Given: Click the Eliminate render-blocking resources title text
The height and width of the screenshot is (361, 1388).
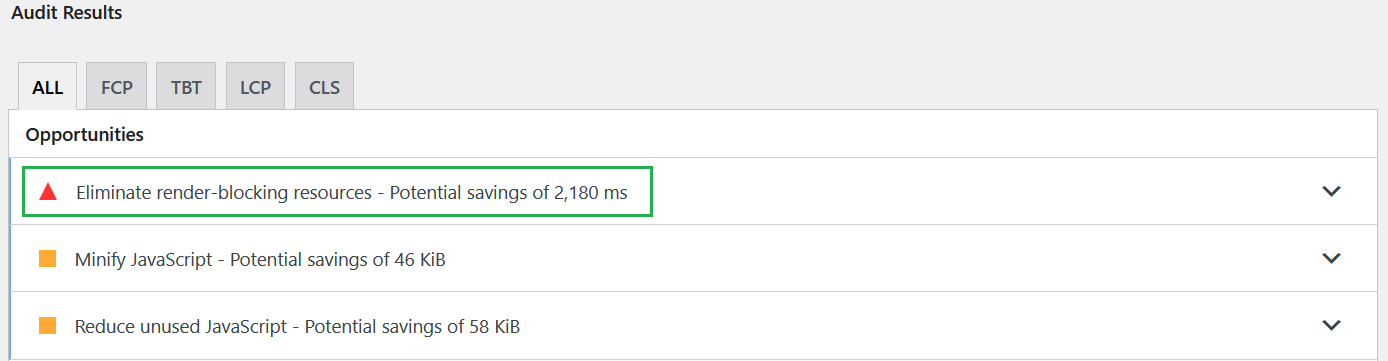Looking at the screenshot, I should click(225, 193).
